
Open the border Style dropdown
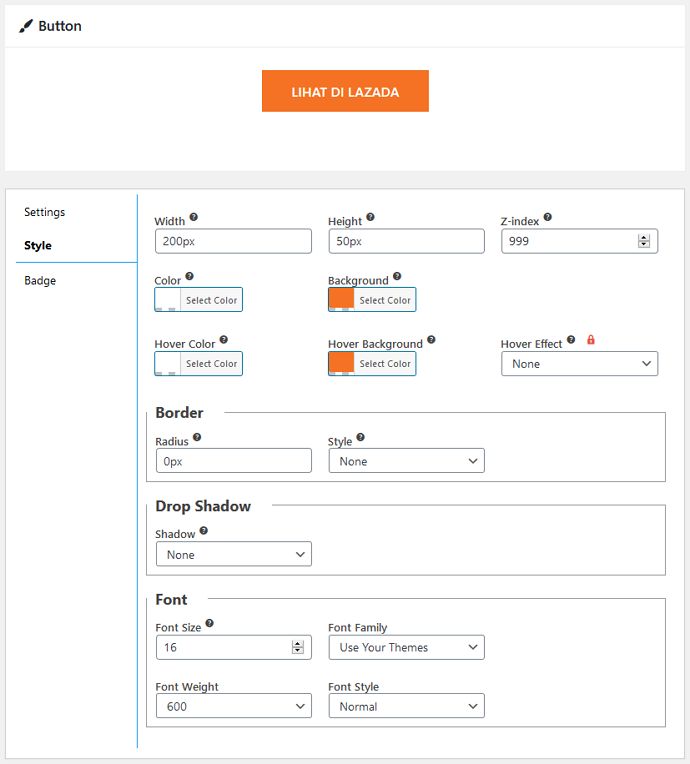(406, 461)
